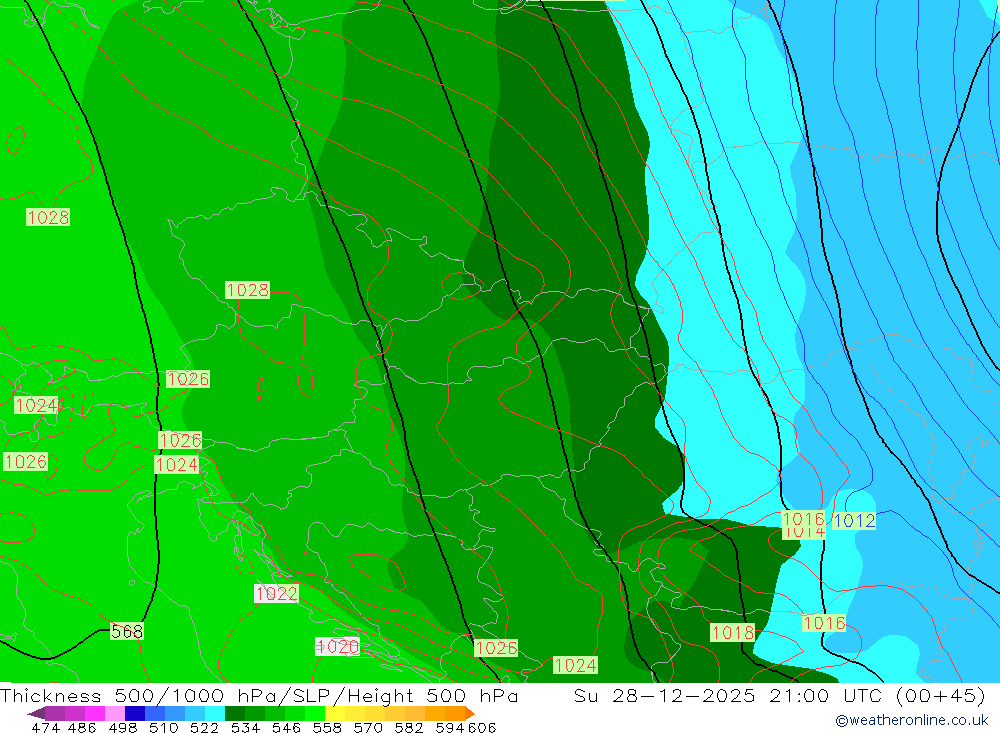Click the purple left arrow of legend
The width and height of the screenshot is (1000, 733).
[x=36, y=713]
